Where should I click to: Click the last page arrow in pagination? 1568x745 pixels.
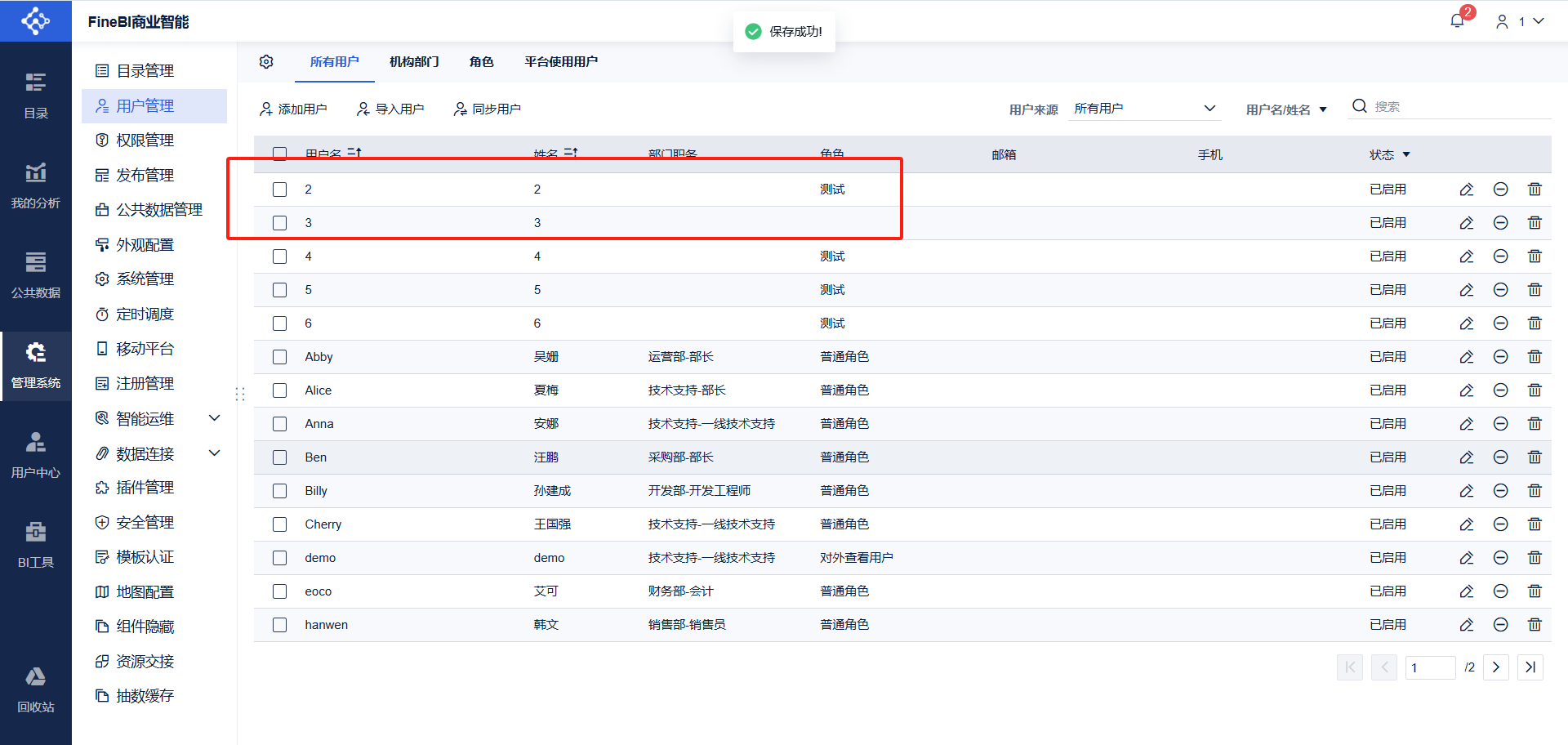point(1530,667)
